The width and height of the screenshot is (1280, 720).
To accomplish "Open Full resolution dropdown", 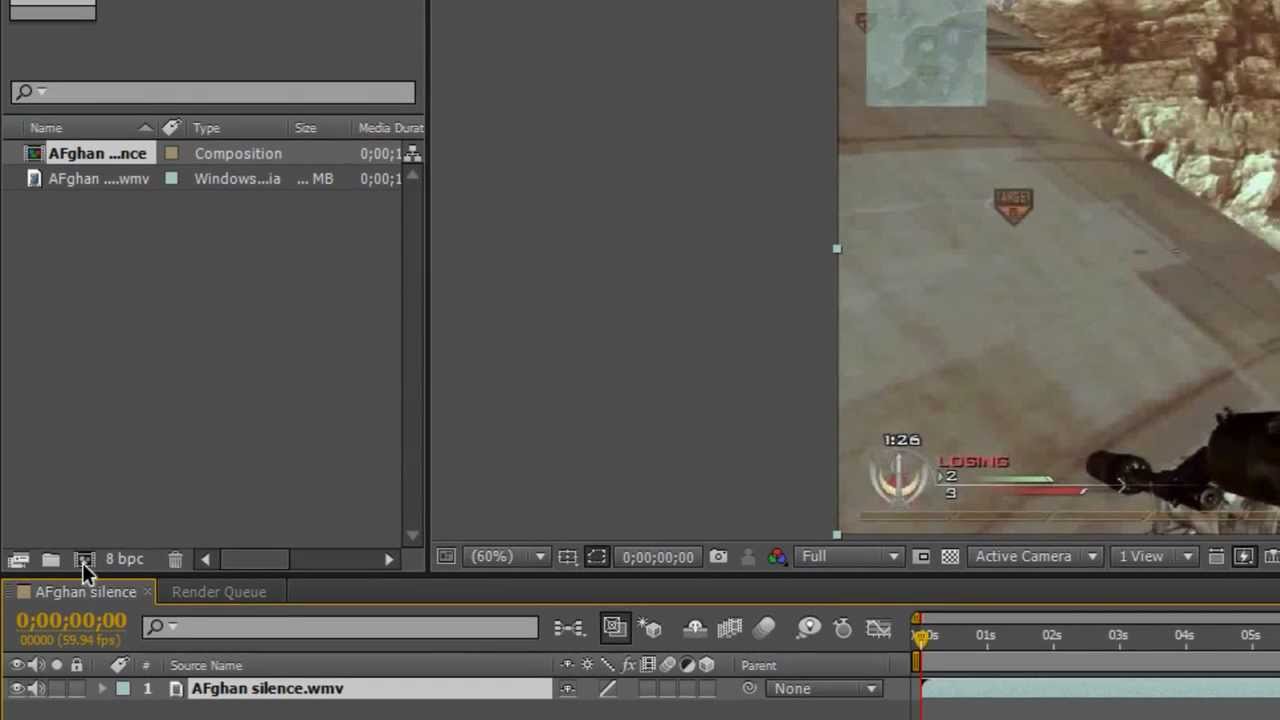I will [x=849, y=557].
